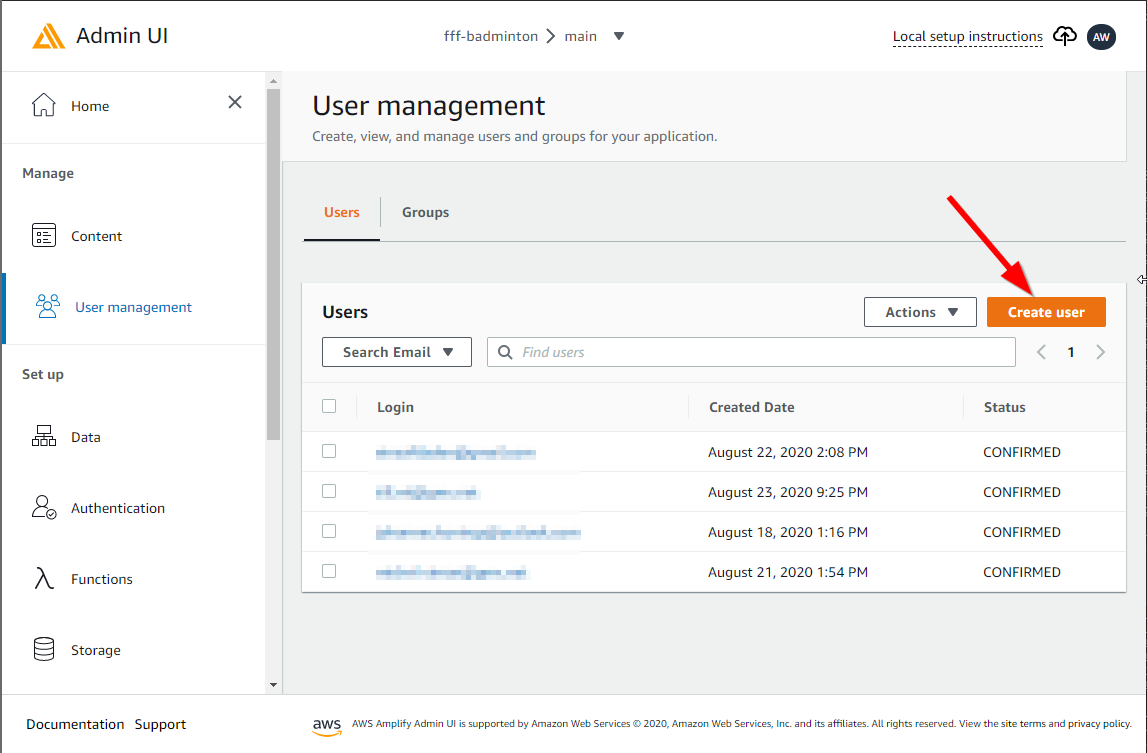Check the box for the last listed user

329,571
